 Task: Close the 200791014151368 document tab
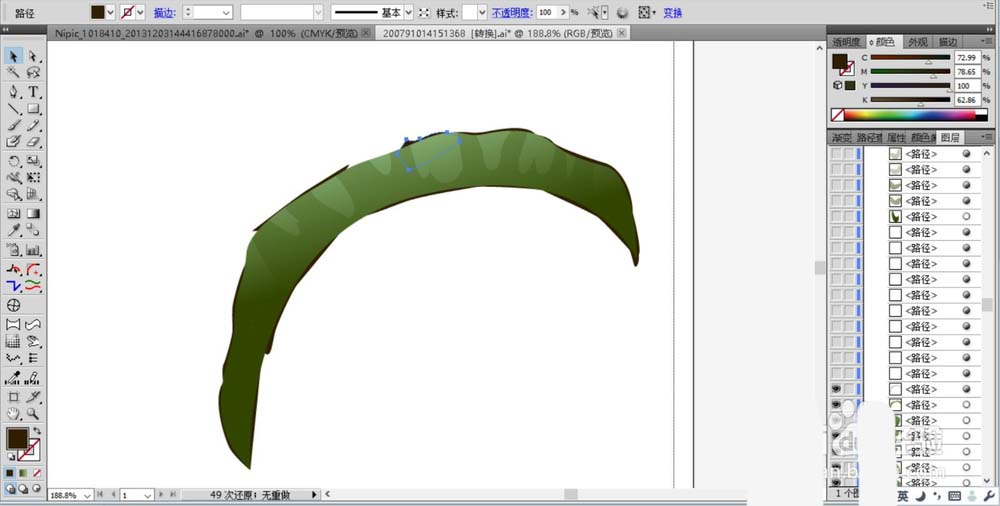point(621,33)
